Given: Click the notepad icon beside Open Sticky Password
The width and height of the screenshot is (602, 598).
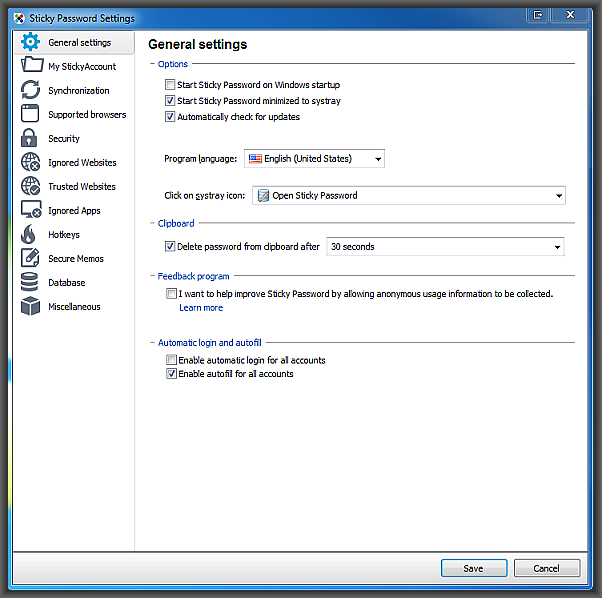Looking at the screenshot, I should pos(263,195).
